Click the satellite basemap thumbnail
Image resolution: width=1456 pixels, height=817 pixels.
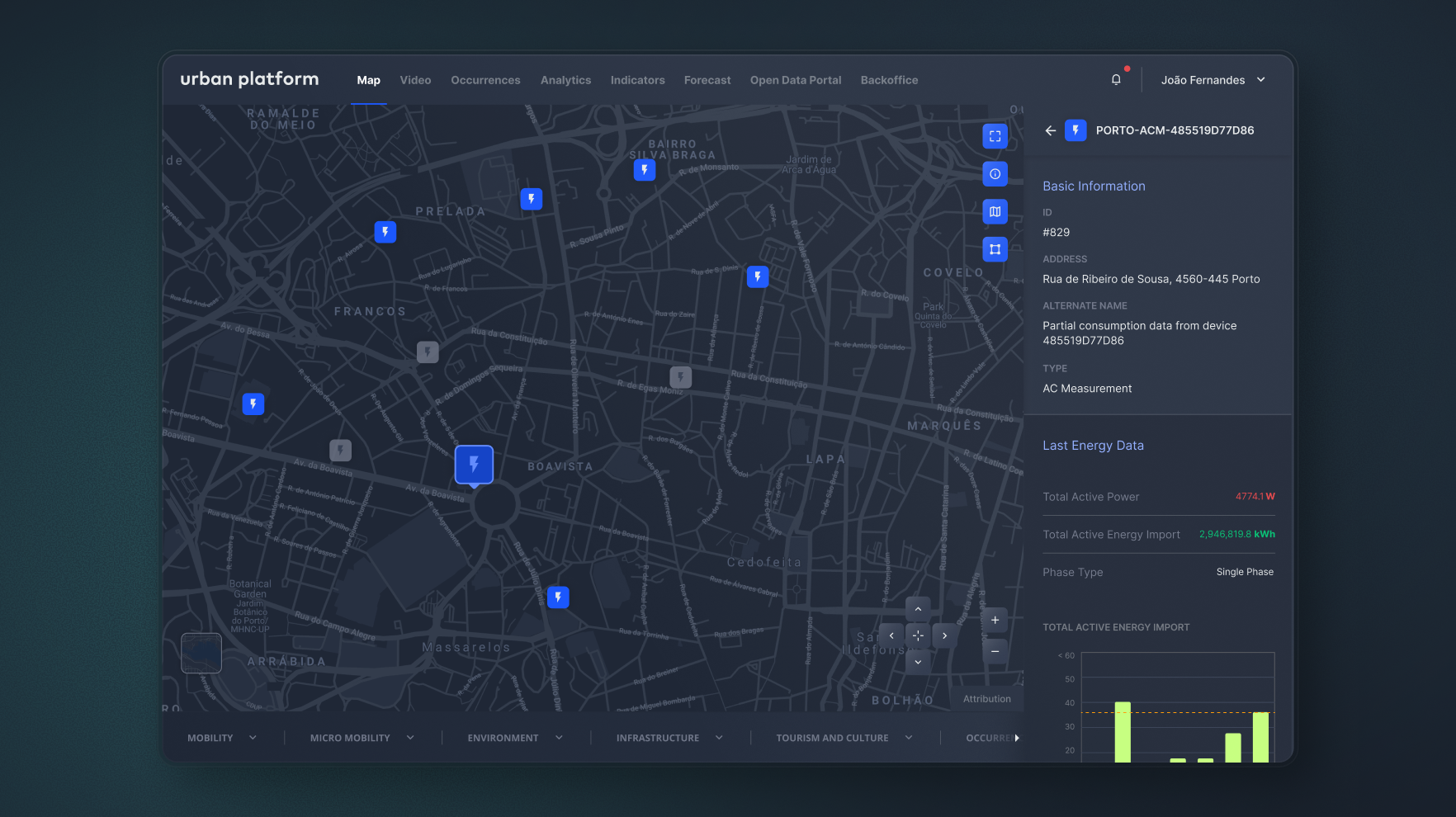click(x=201, y=654)
